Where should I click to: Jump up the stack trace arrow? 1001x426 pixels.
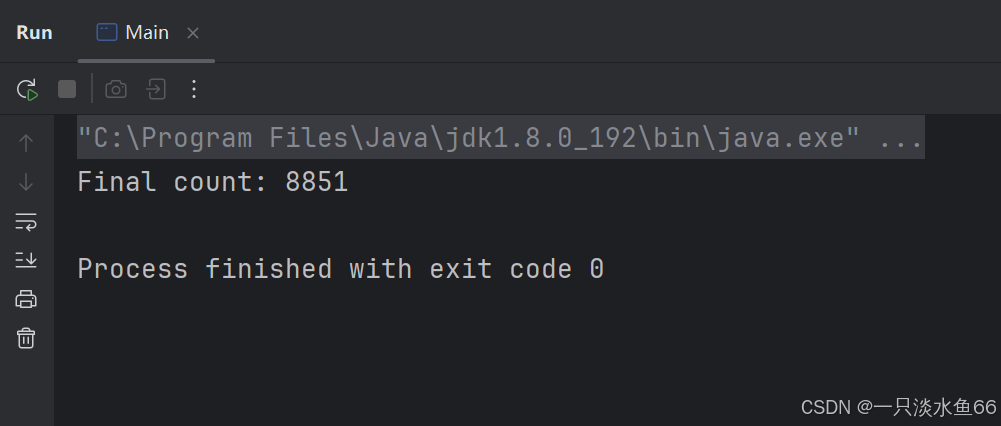pyautogui.click(x=26, y=143)
